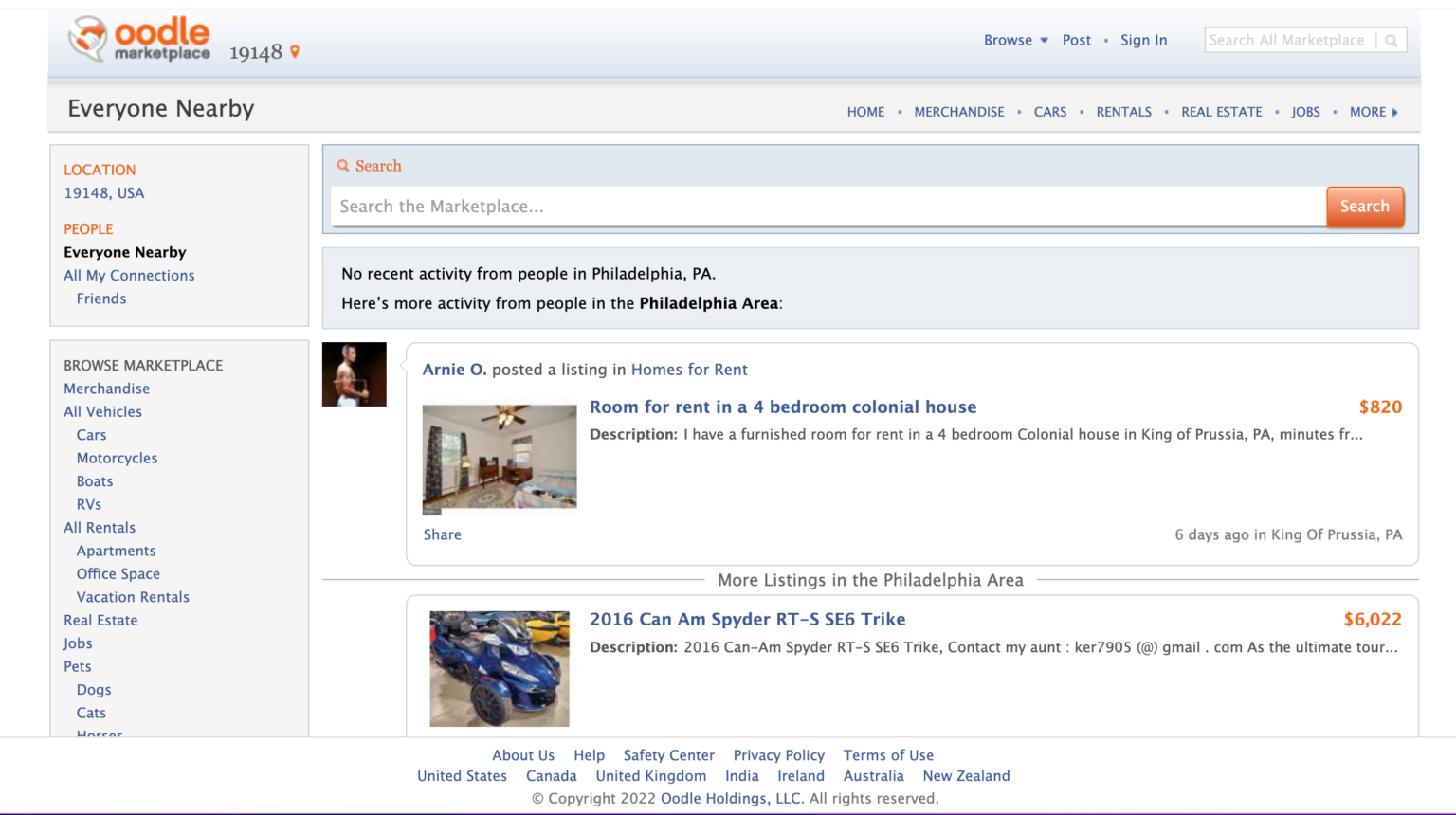Click the orange Search magnifier icon above the search field
Image resolution: width=1456 pixels, height=815 pixels.
click(x=344, y=165)
